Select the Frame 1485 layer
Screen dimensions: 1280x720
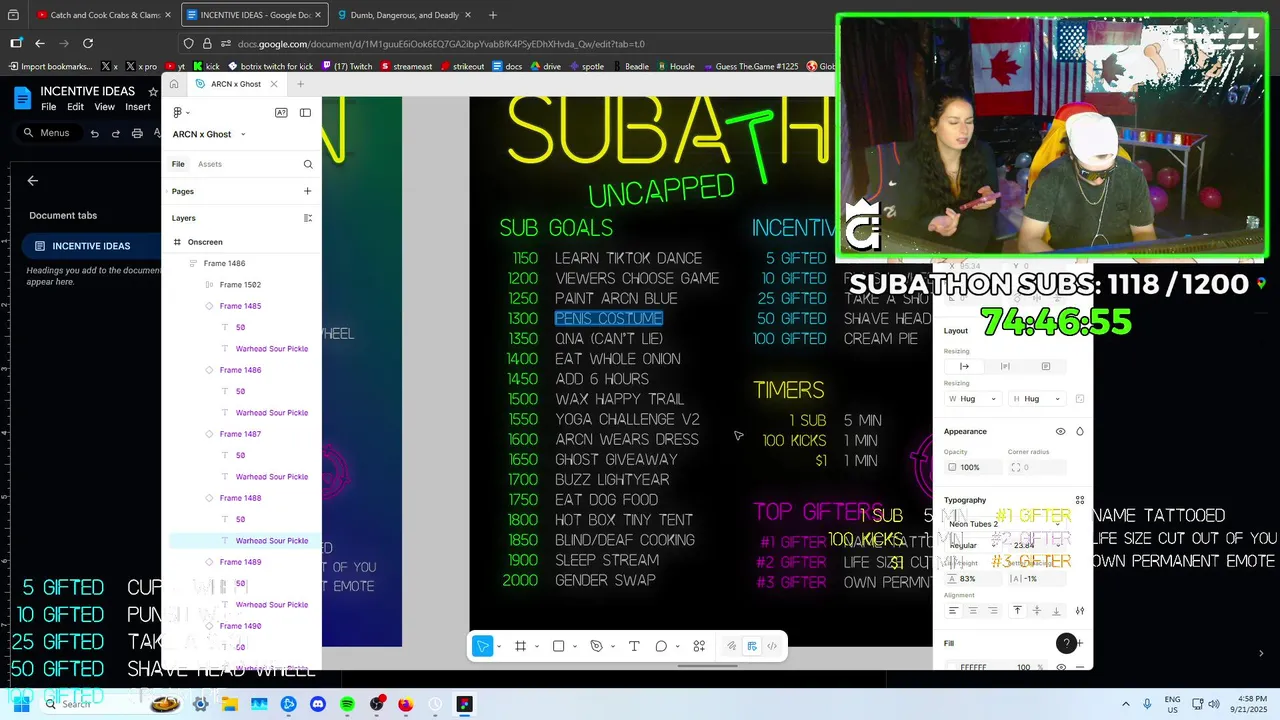click(241, 306)
